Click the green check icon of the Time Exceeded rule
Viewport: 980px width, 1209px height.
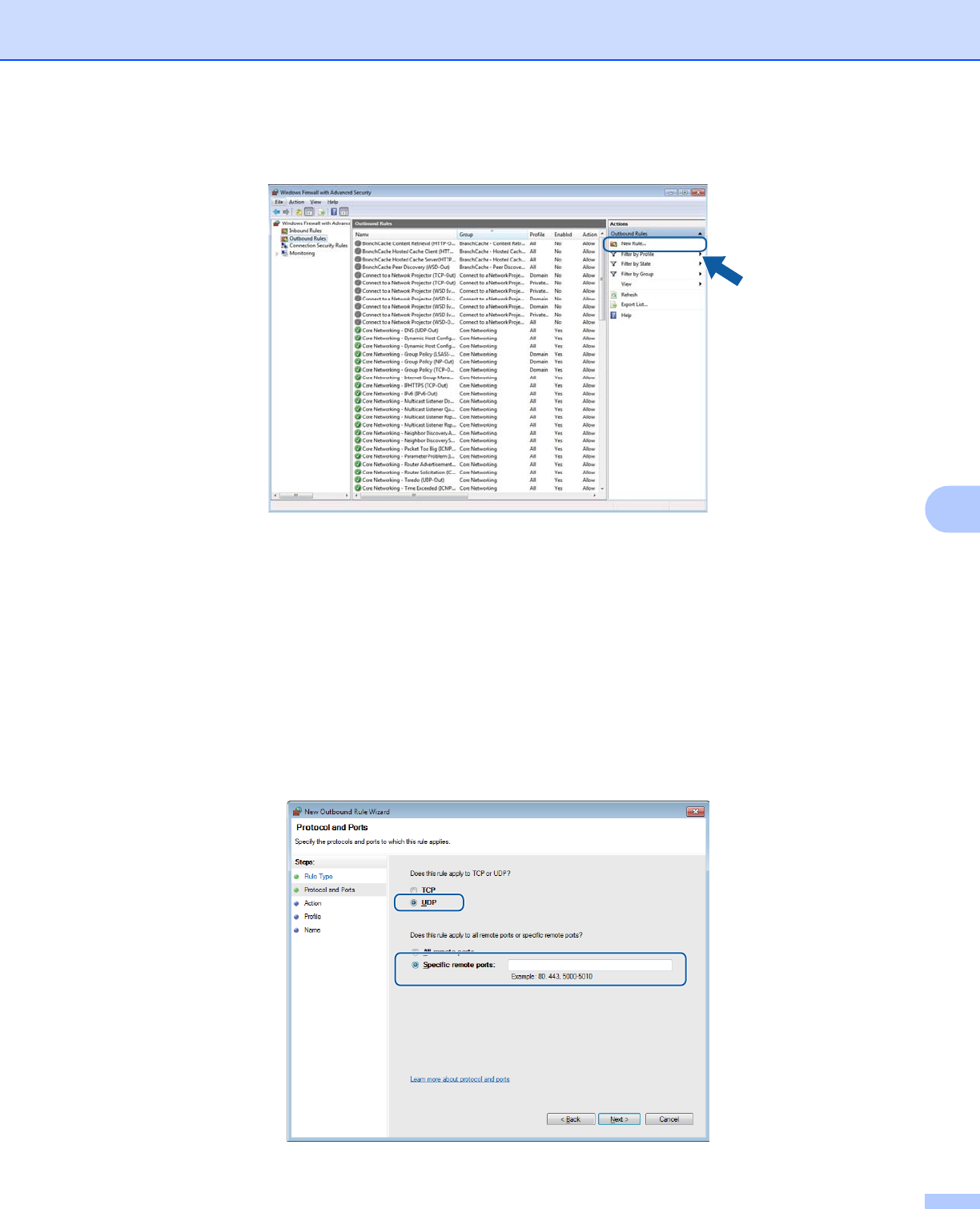click(x=358, y=488)
